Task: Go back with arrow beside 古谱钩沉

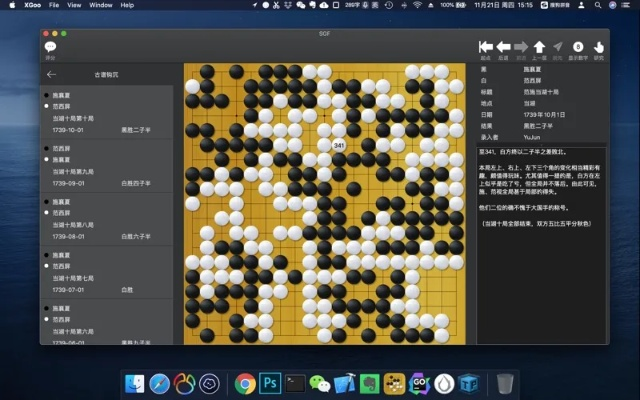Action: coord(51,74)
